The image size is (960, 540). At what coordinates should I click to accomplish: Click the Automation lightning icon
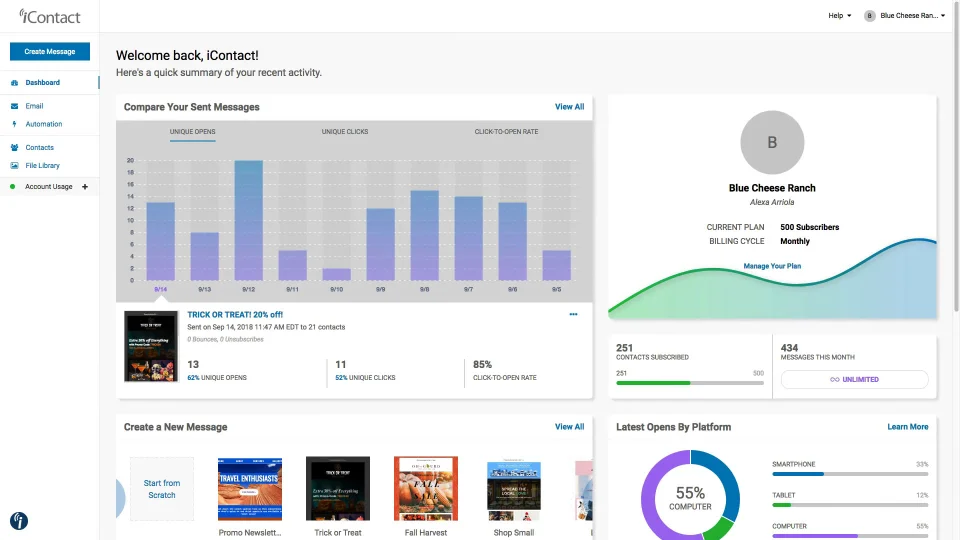14,124
